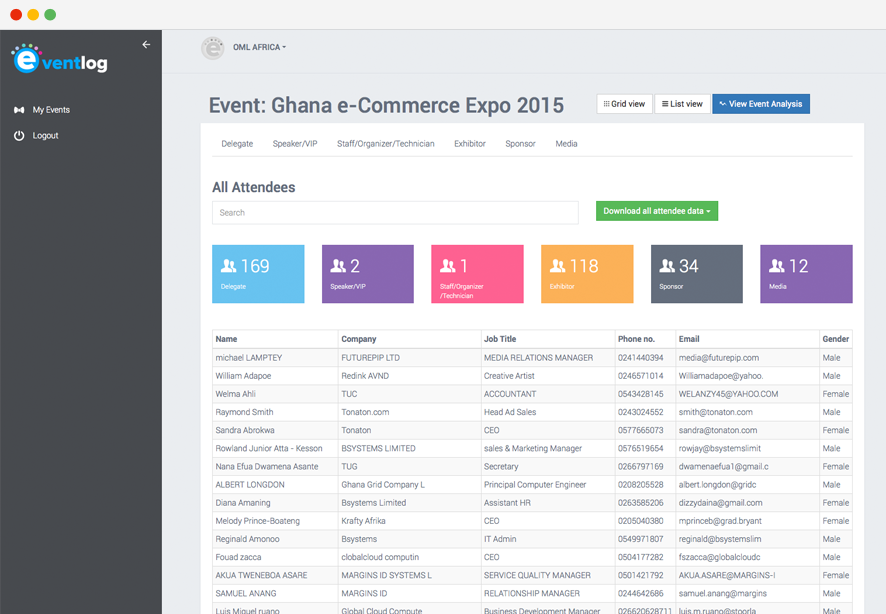Collapse sidebar with back arrow icon
The width and height of the screenshot is (886, 614).
[146, 45]
